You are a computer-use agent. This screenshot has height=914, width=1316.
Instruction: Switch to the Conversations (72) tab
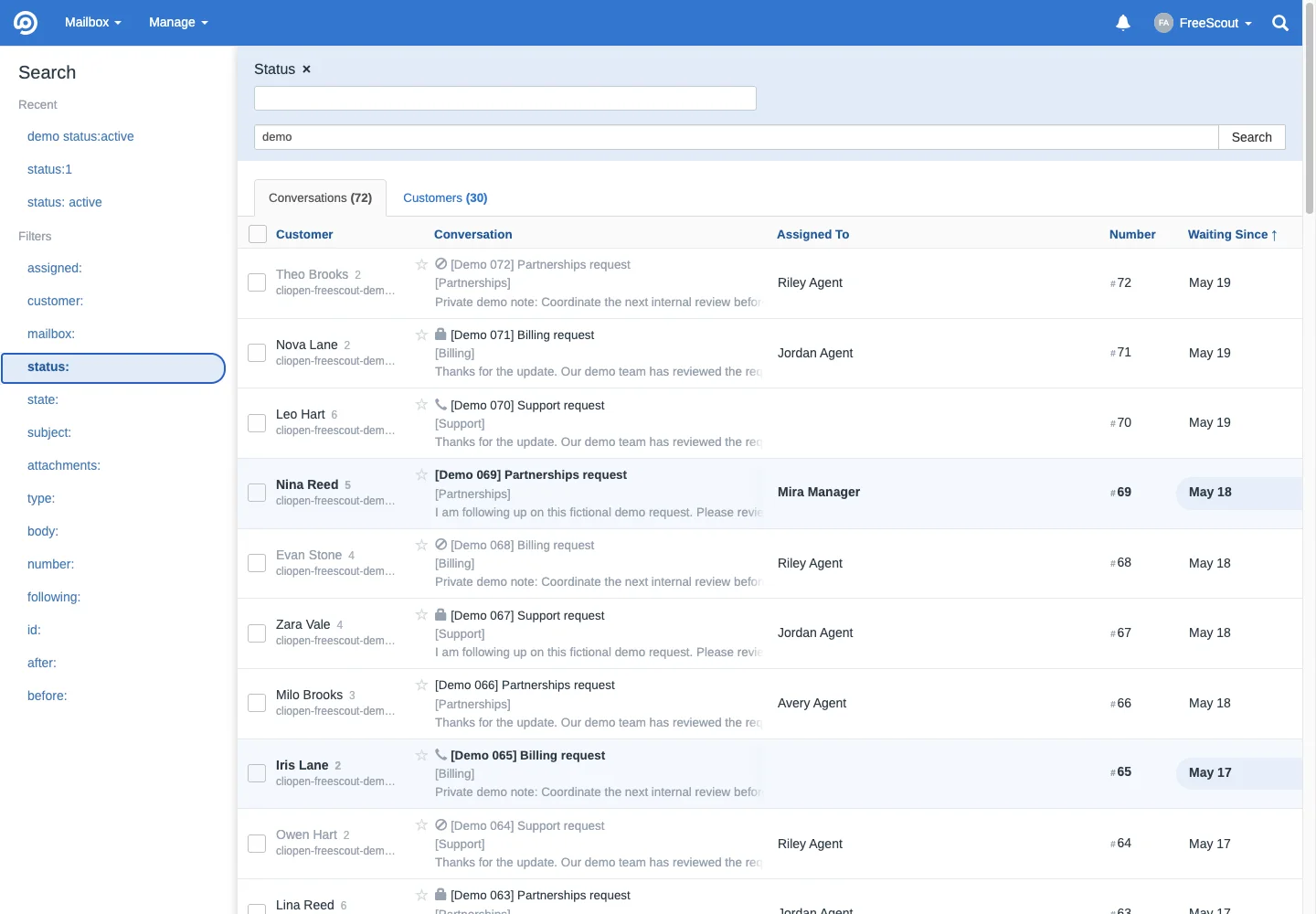coord(320,197)
